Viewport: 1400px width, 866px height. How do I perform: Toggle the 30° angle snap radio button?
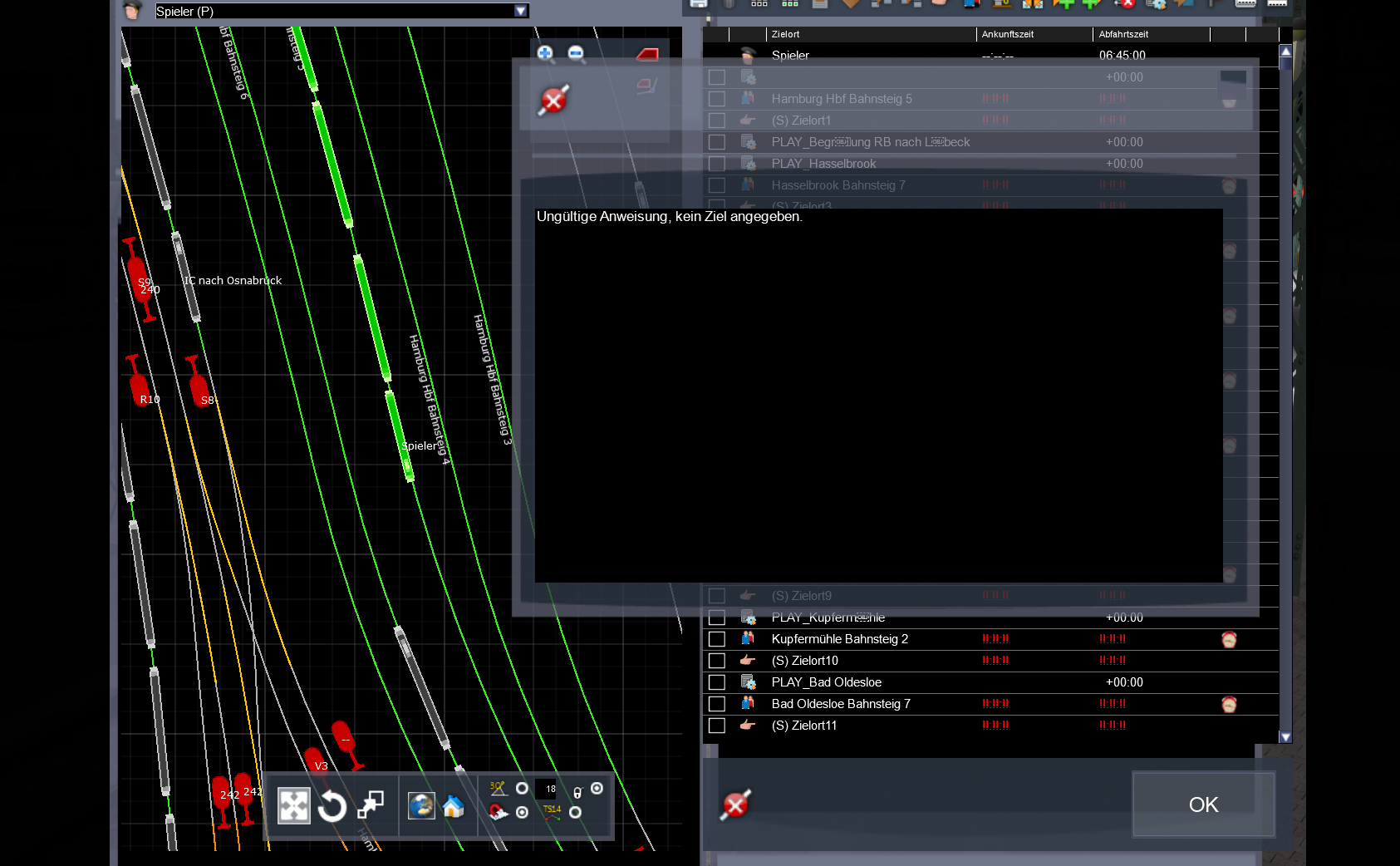pyautogui.click(x=522, y=788)
